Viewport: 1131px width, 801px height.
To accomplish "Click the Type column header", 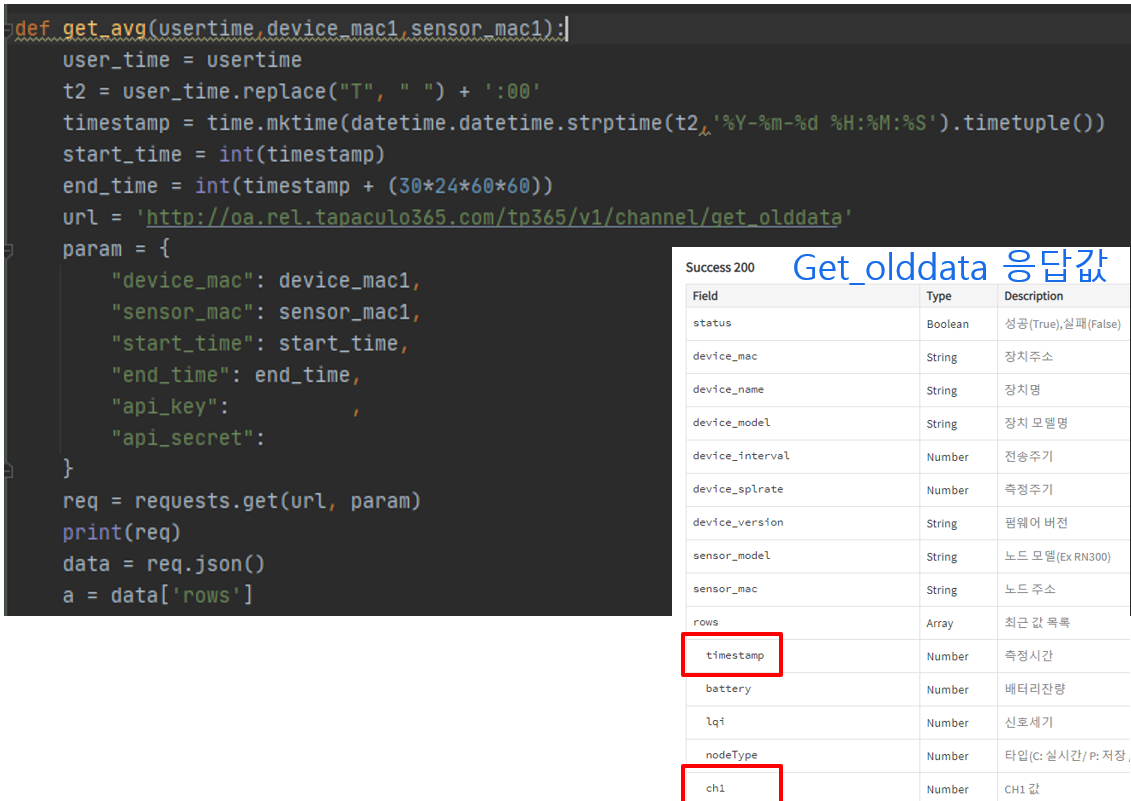I will click(x=937, y=296).
